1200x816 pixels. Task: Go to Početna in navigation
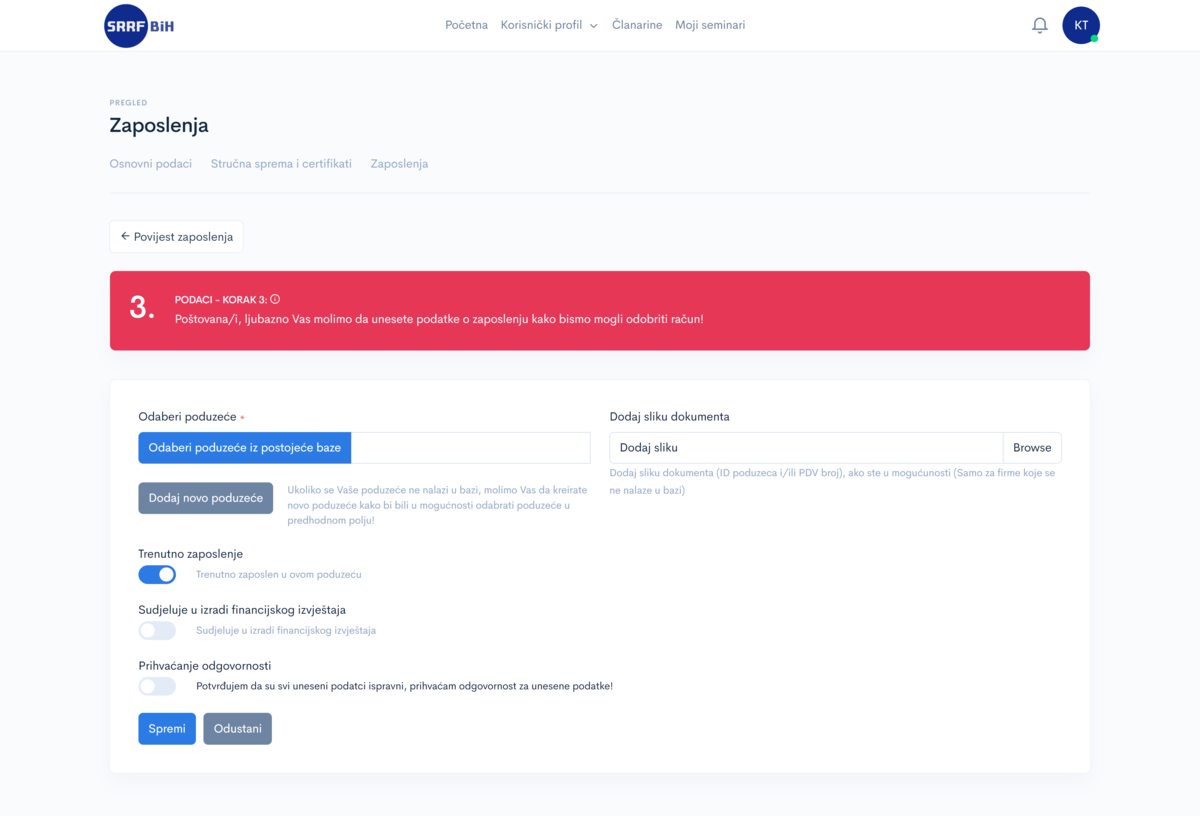pos(466,25)
